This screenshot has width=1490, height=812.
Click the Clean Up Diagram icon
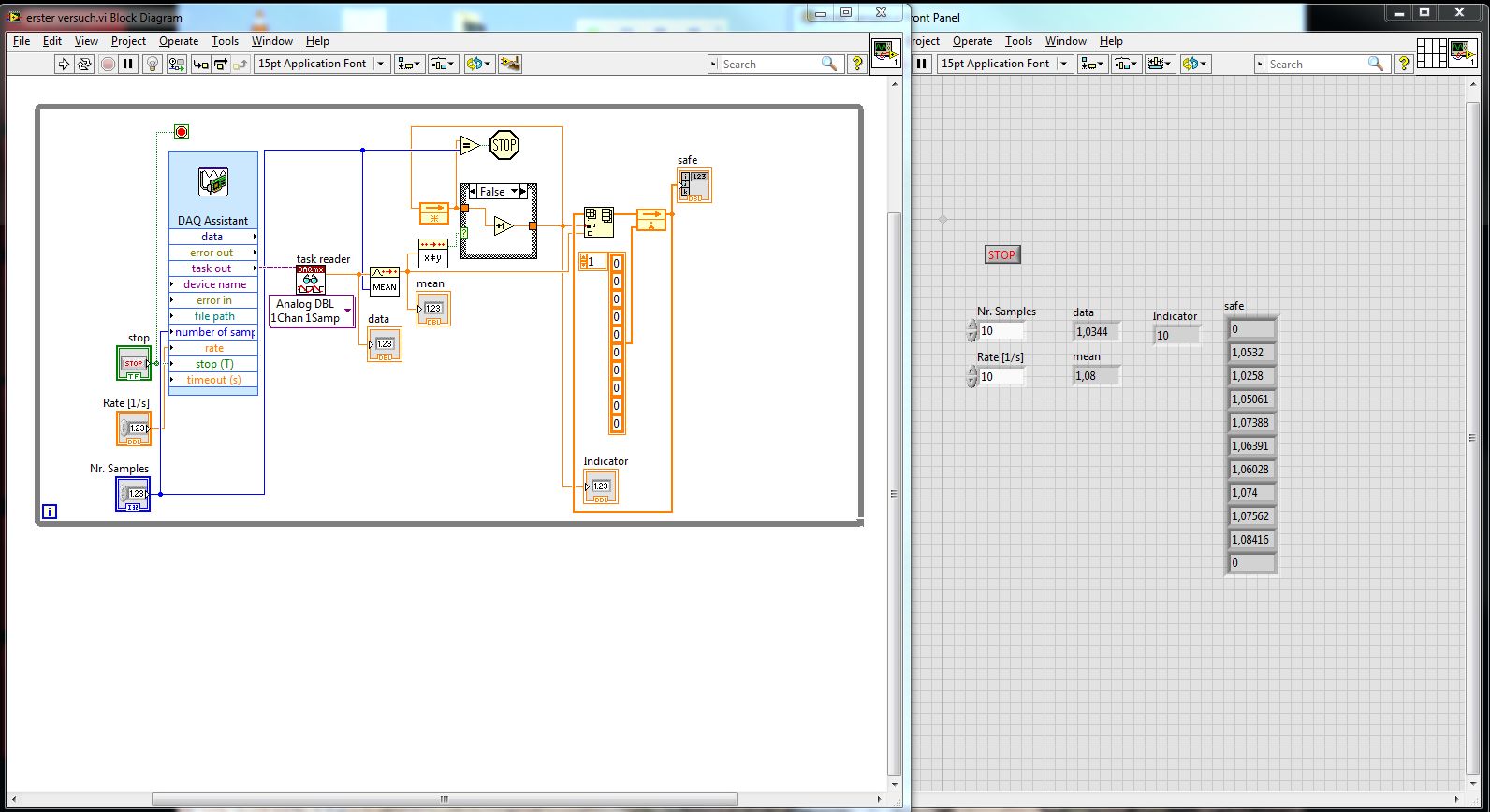click(x=510, y=64)
